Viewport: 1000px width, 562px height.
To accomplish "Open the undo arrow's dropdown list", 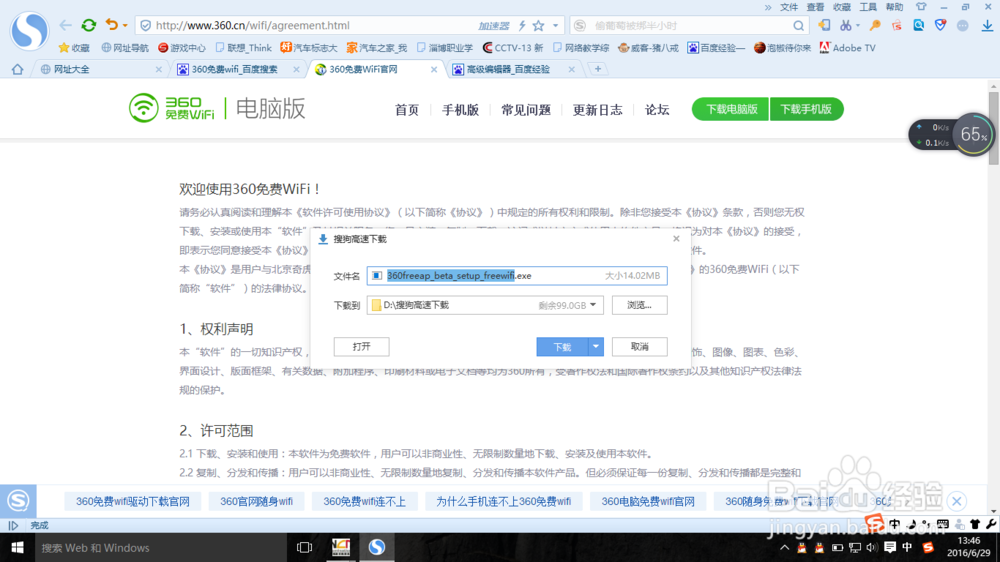I will [x=125, y=26].
